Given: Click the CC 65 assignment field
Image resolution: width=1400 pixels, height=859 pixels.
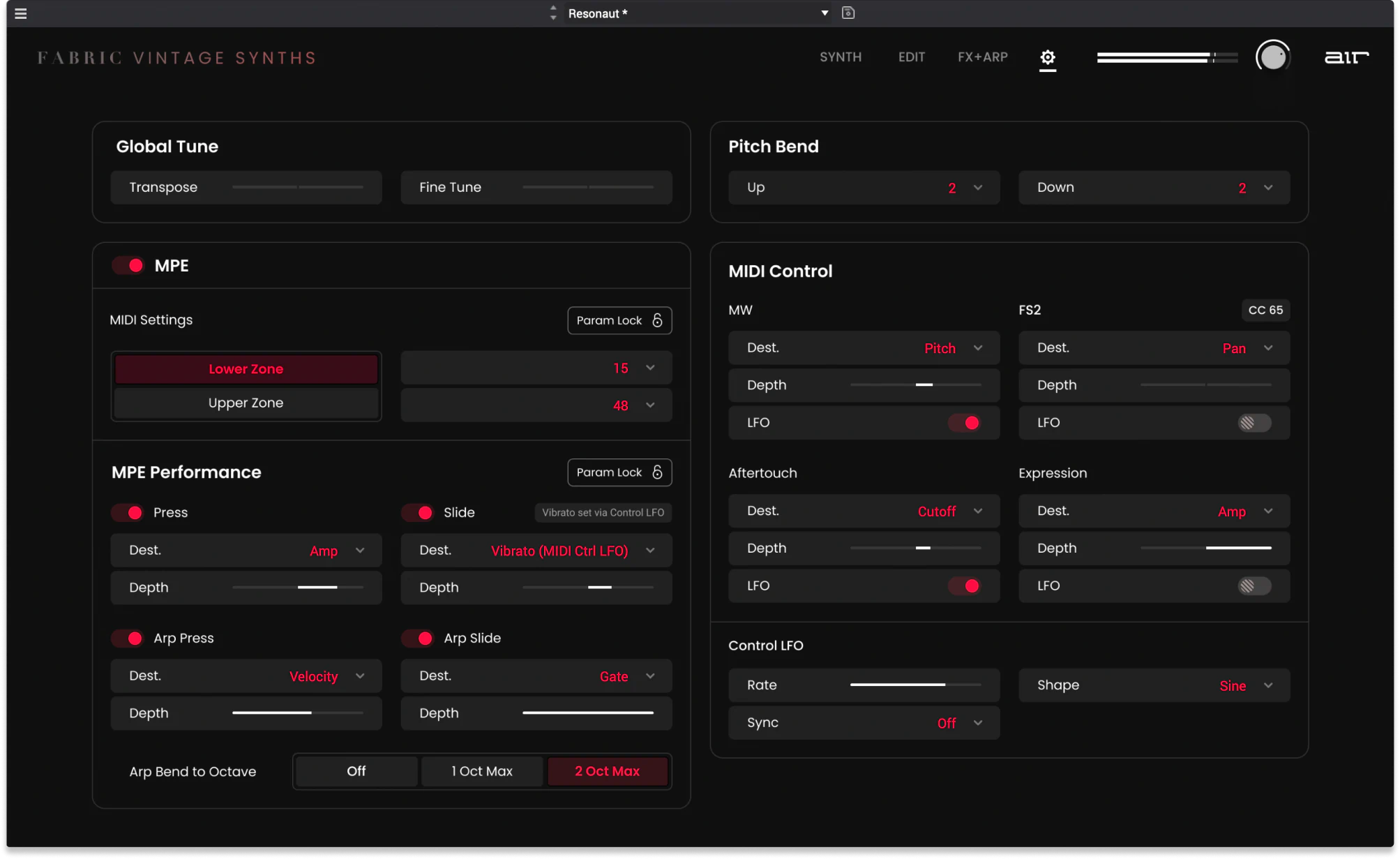Looking at the screenshot, I should pyautogui.click(x=1265, y=310).
